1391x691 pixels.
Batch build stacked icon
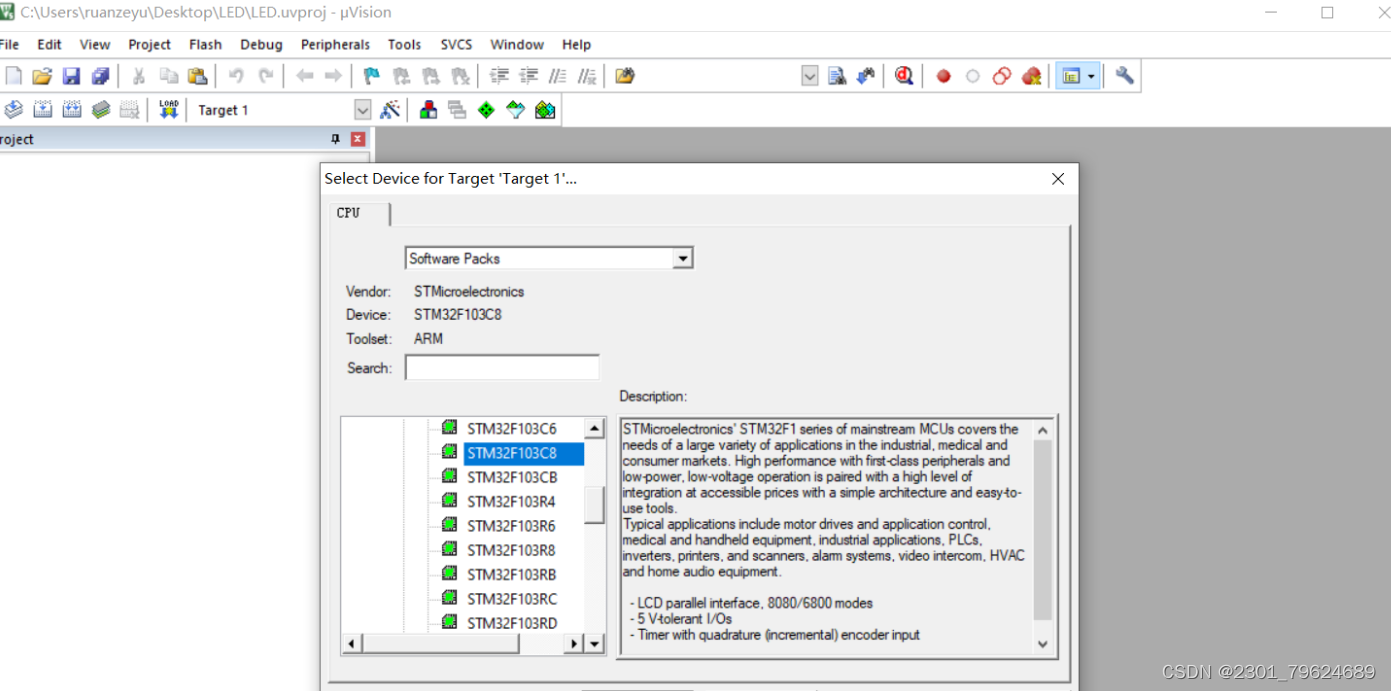tap(101, 110)
